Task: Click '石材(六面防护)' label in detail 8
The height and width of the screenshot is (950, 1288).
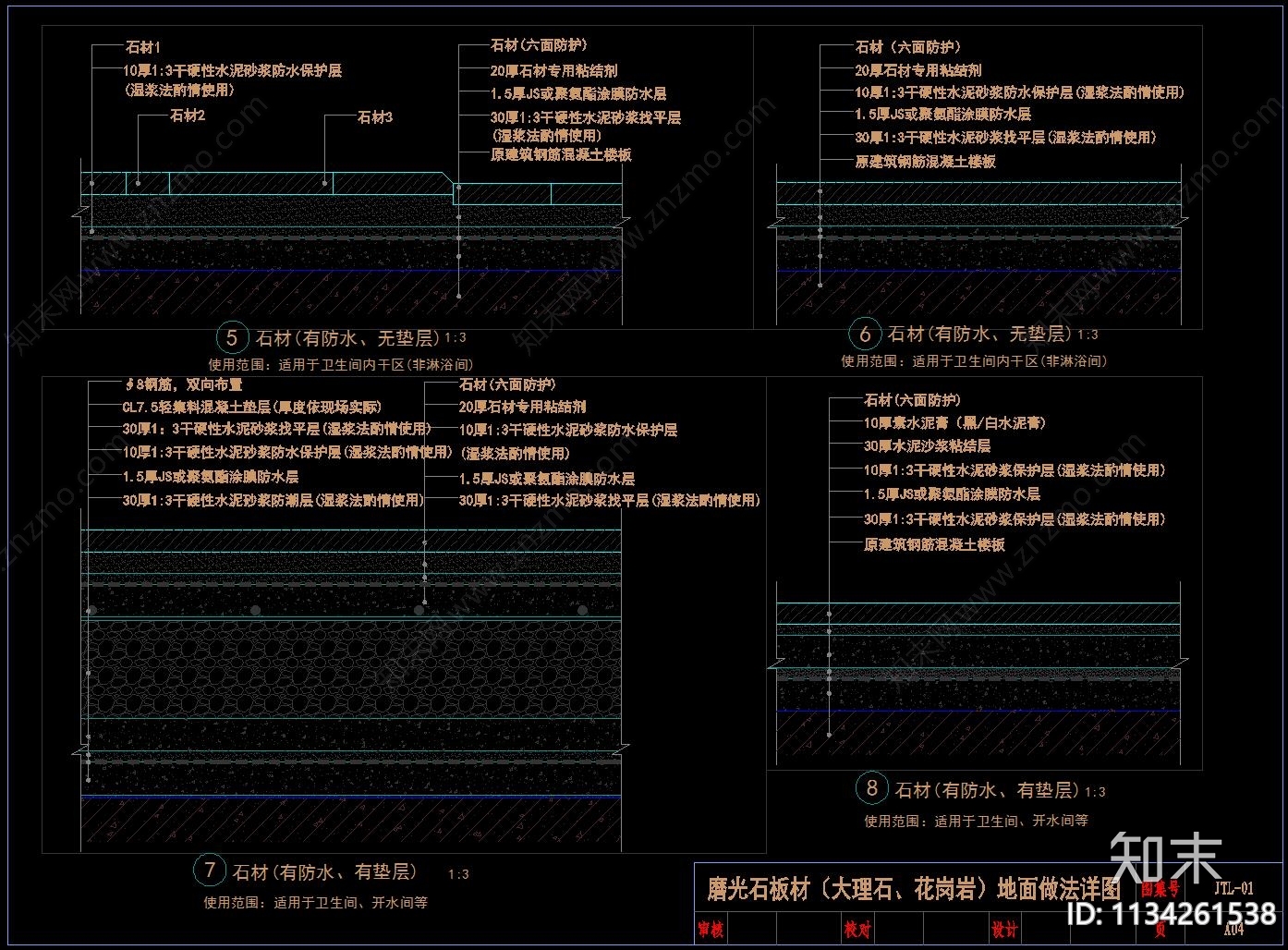Action: pyautogui.click(x=912, y=399)
